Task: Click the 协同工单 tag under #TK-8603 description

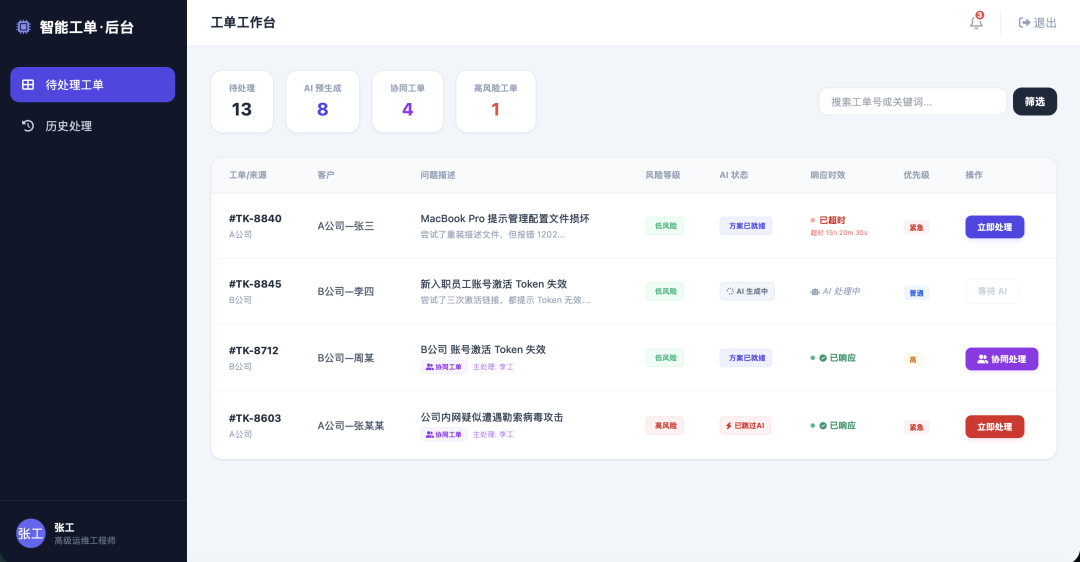Action: [x=444, y=435]
